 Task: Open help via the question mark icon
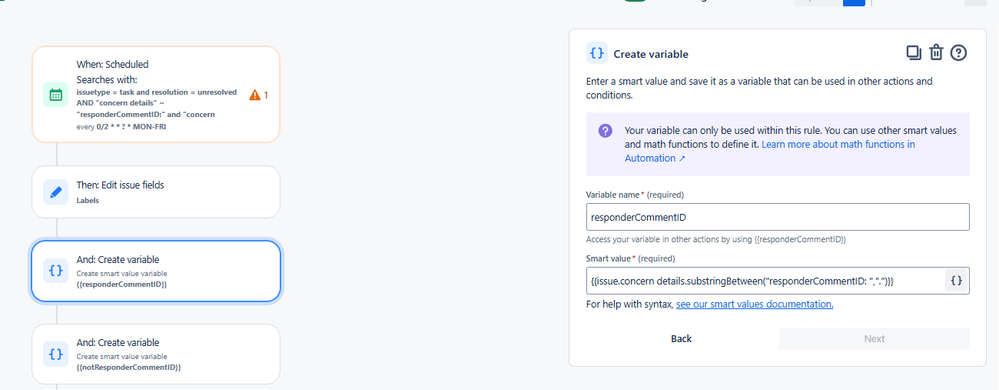(x=958, y=53)
